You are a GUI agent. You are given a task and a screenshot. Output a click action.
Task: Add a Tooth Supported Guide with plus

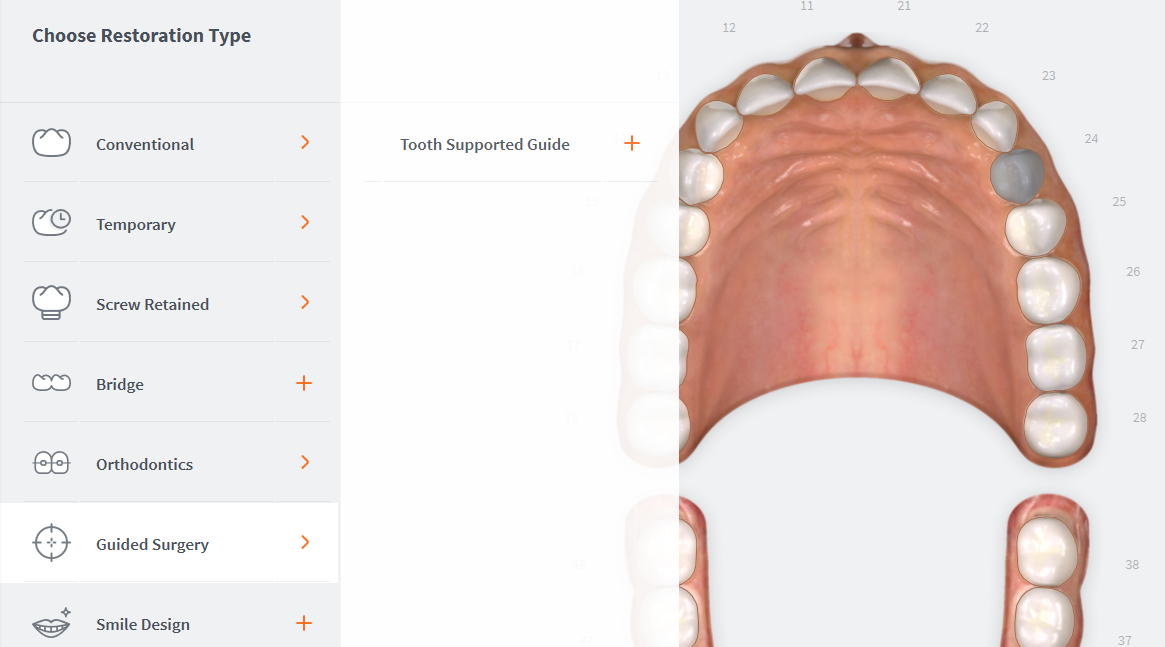coord(632,143)
